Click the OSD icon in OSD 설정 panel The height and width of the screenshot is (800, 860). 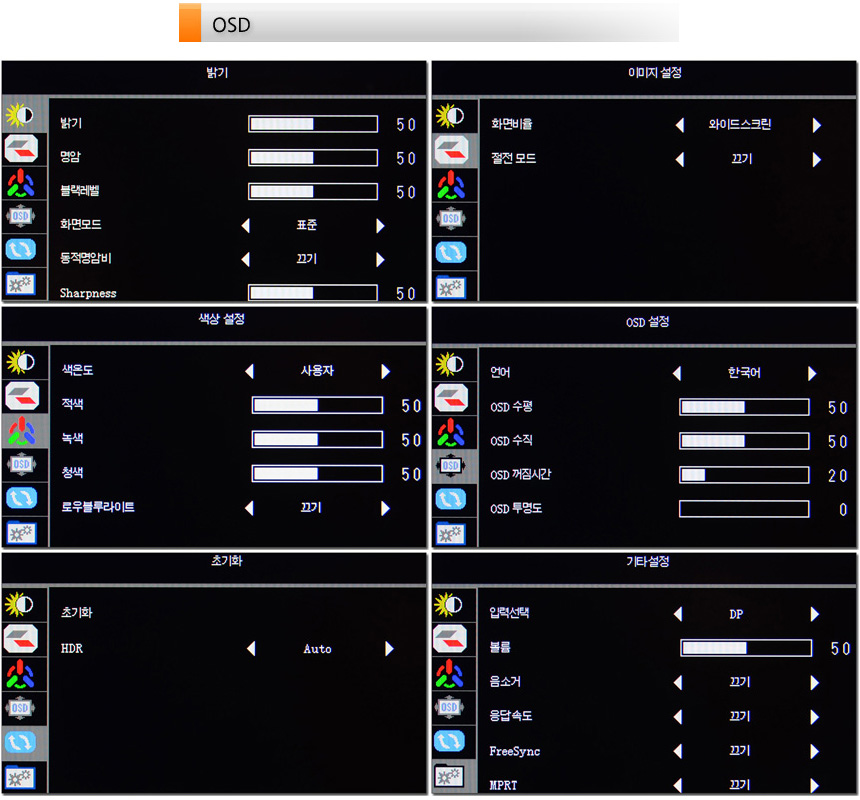[x=450, y=465]
